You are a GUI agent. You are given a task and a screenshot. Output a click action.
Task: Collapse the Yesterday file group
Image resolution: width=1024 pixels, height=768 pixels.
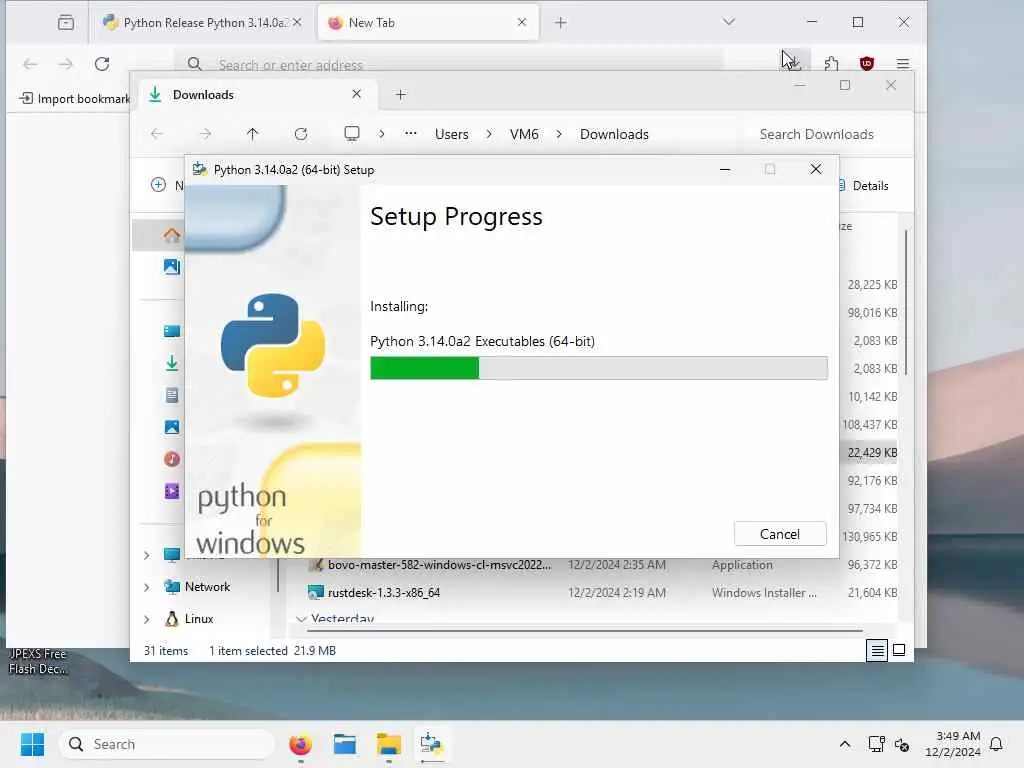[301, 618]
